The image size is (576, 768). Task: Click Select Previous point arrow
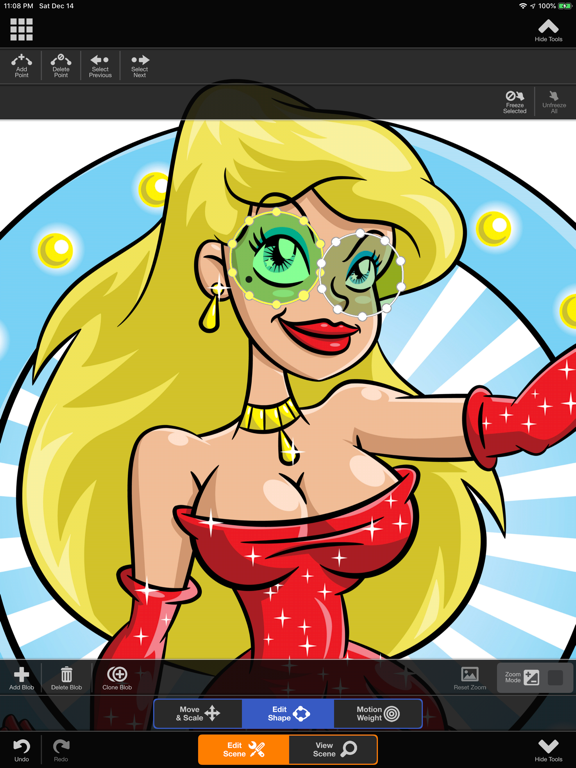[x=100, y=66]
